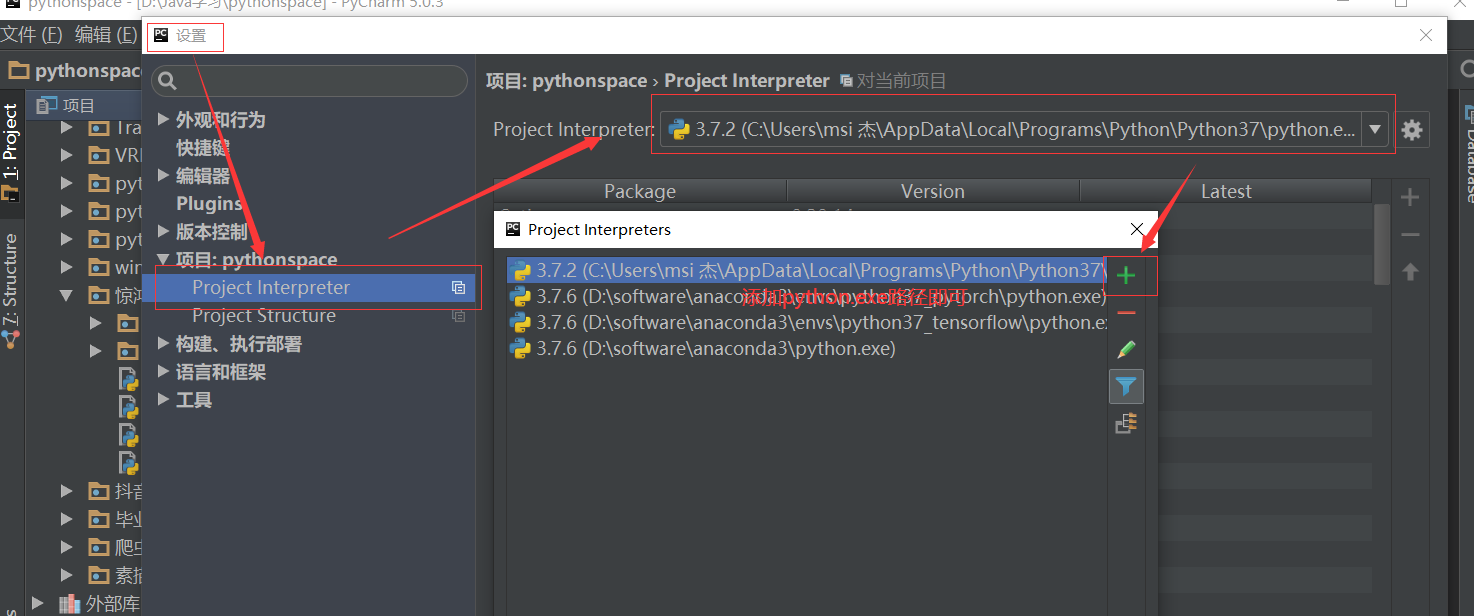Select 快捷键 in settings tree

coord(203,148)
